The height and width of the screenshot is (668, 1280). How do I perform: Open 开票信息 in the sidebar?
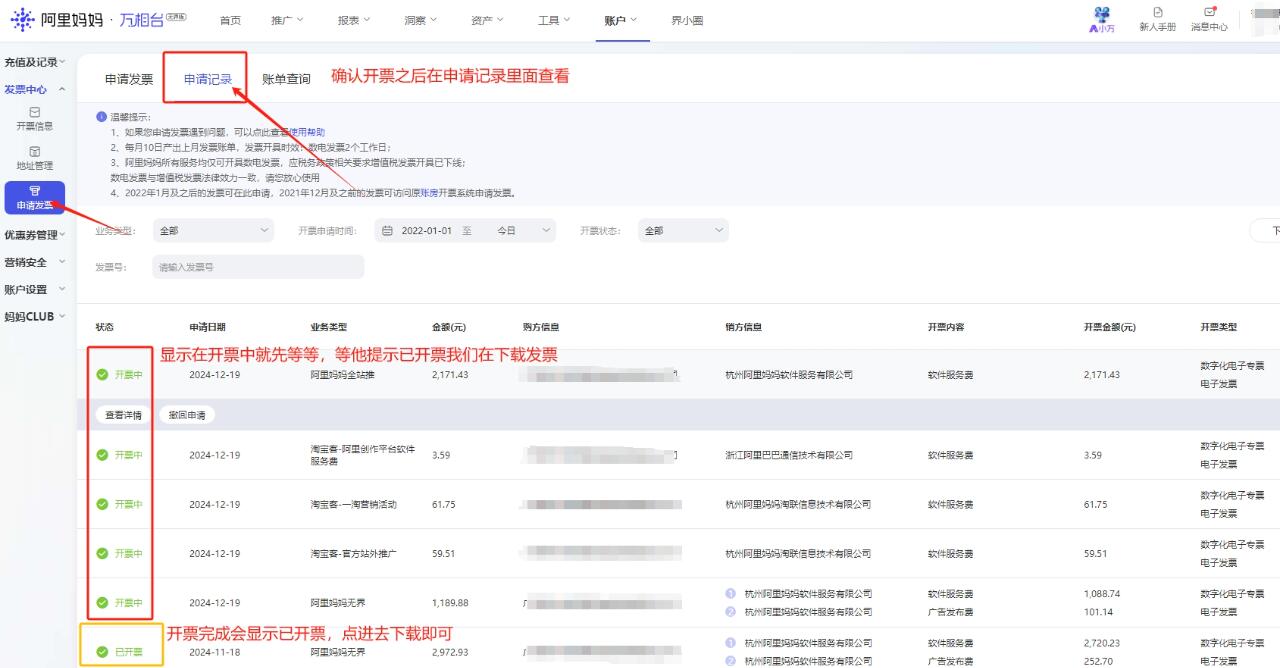(35, 119)
